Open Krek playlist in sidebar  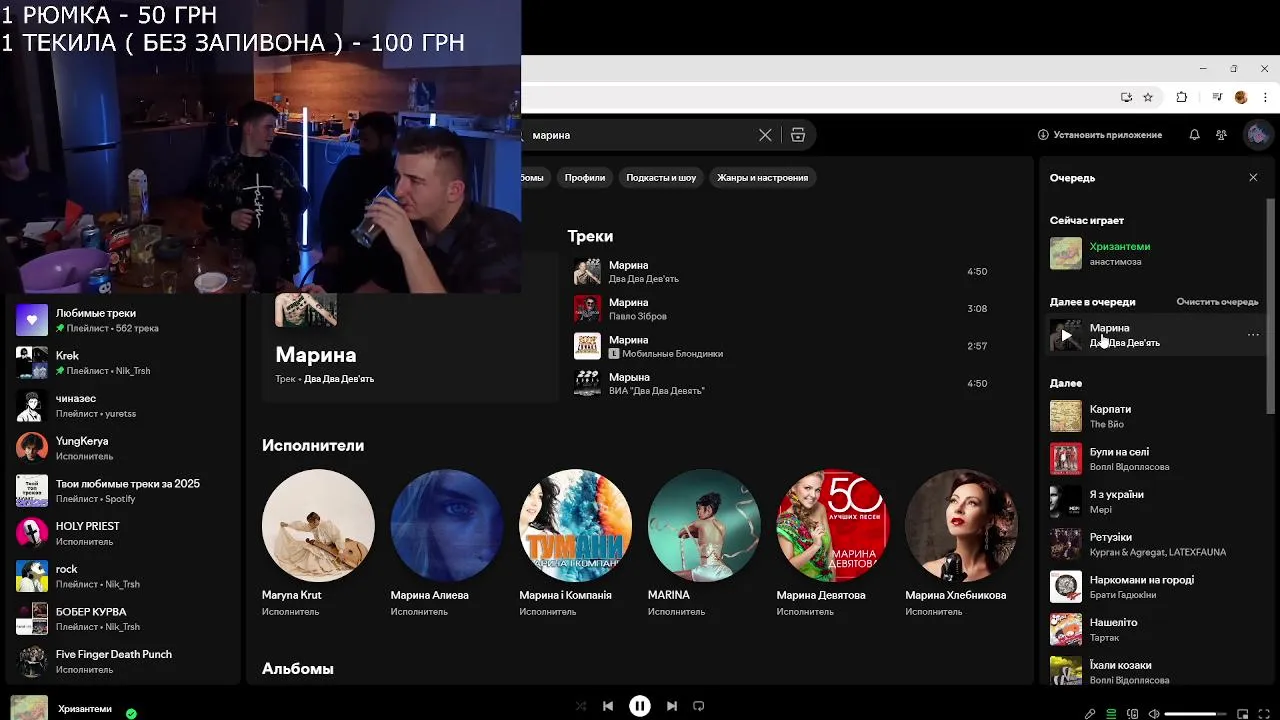pos(122,362)
